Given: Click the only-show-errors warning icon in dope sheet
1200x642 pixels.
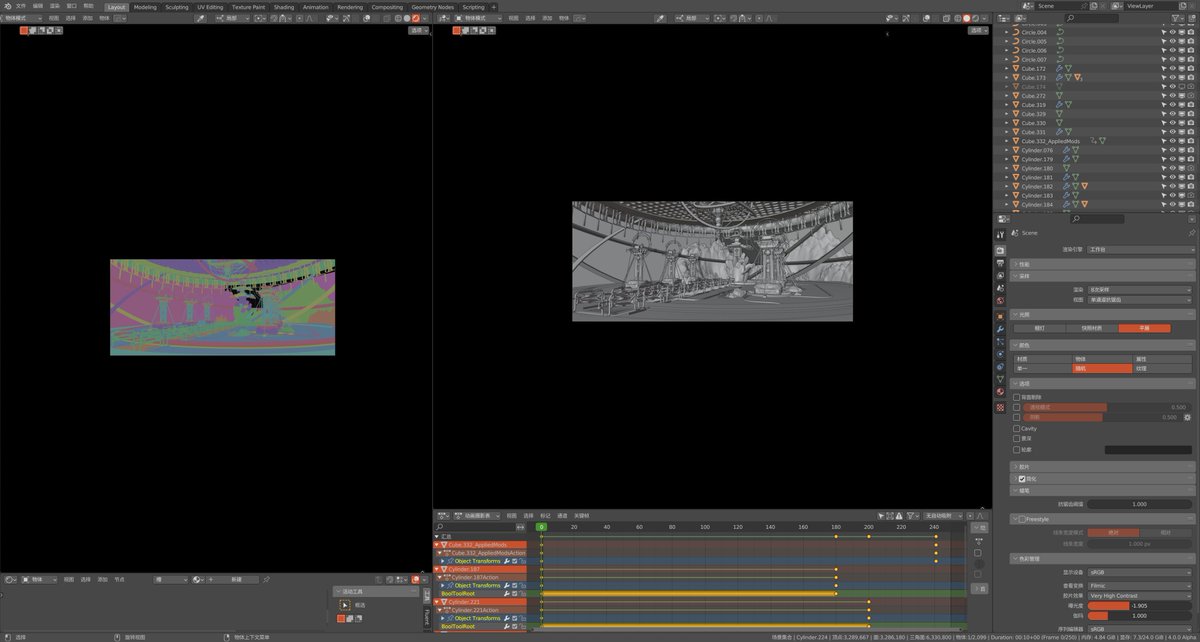Looking at the screenshot, I should [x=898, y=515].
